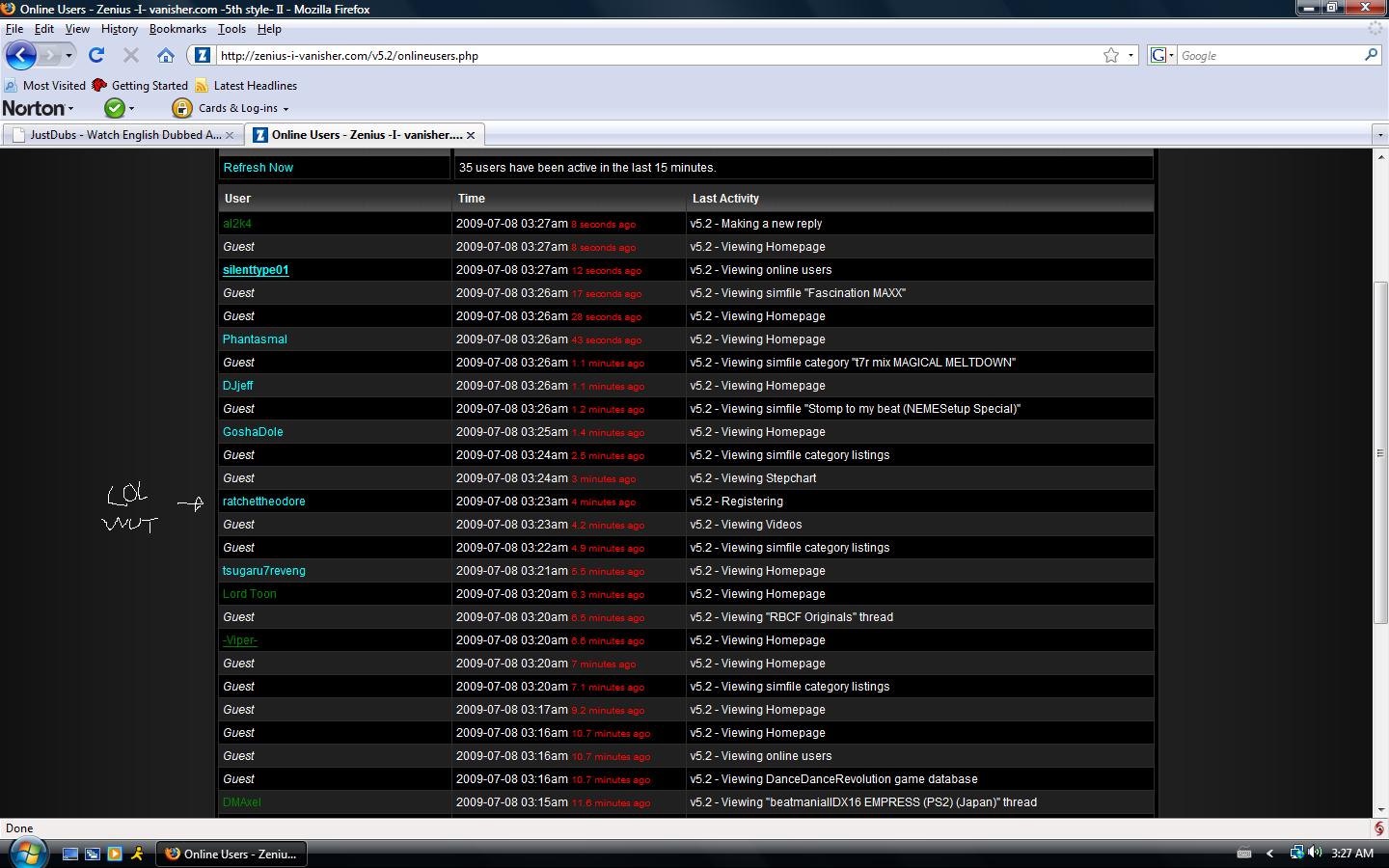This screenshot has width=1389, height=868.
Task: Click the Show Desktop quick launch icon
Action: pyautogui.click(x=70, y=854)
